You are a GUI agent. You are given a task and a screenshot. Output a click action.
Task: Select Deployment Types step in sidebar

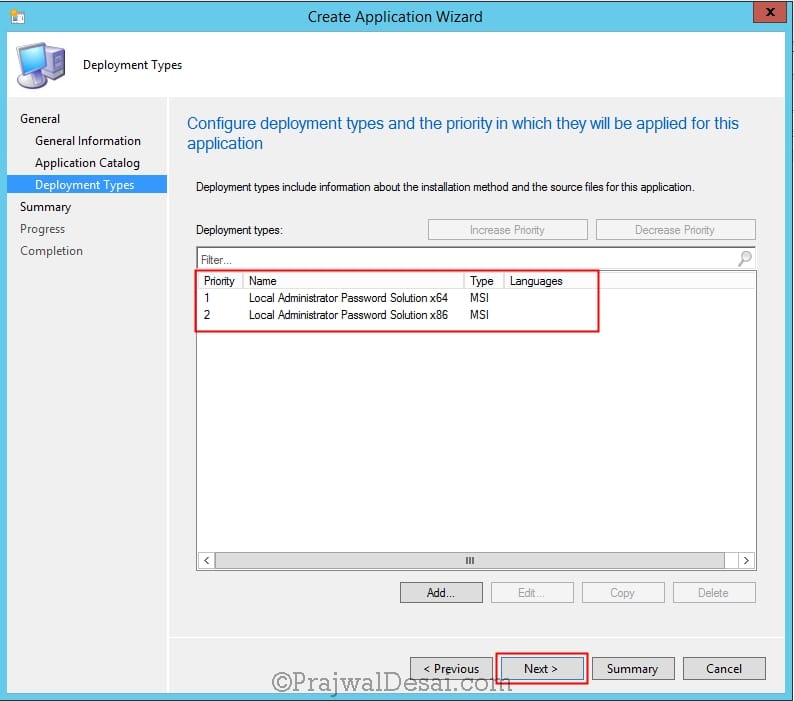coord(87,184)
